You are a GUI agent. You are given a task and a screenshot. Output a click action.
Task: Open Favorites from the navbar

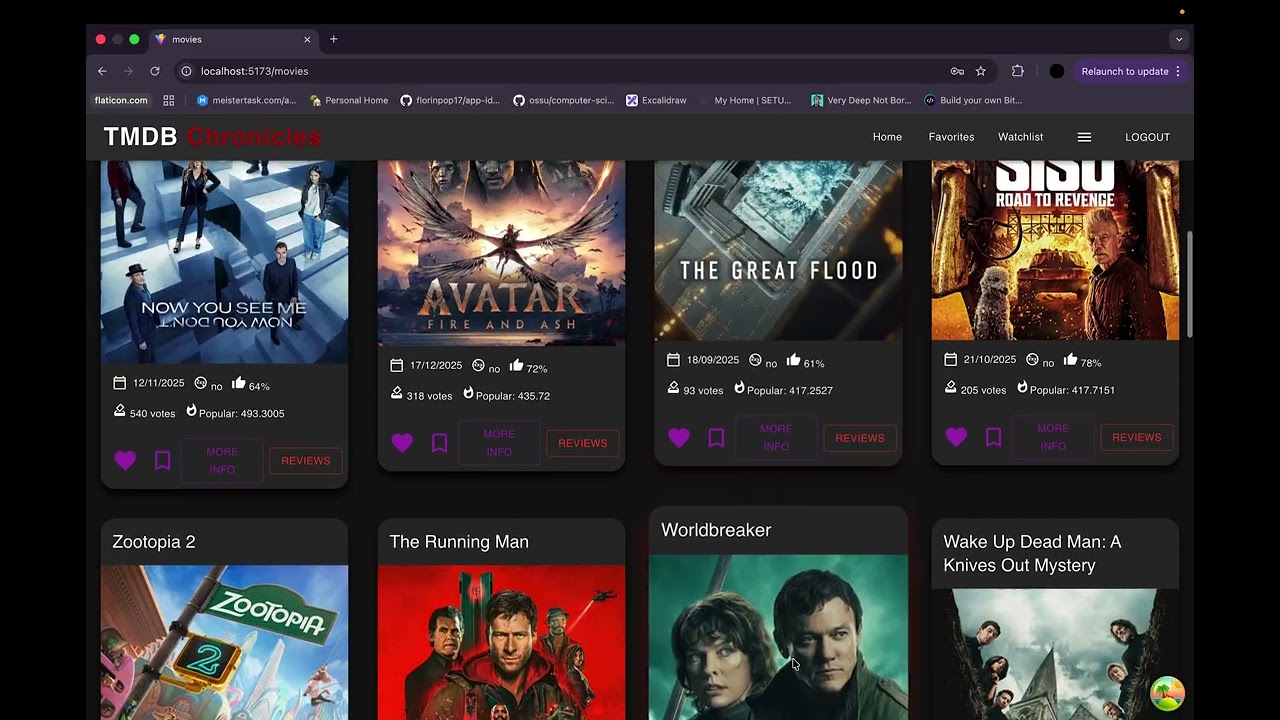click(x=951, y=137)
